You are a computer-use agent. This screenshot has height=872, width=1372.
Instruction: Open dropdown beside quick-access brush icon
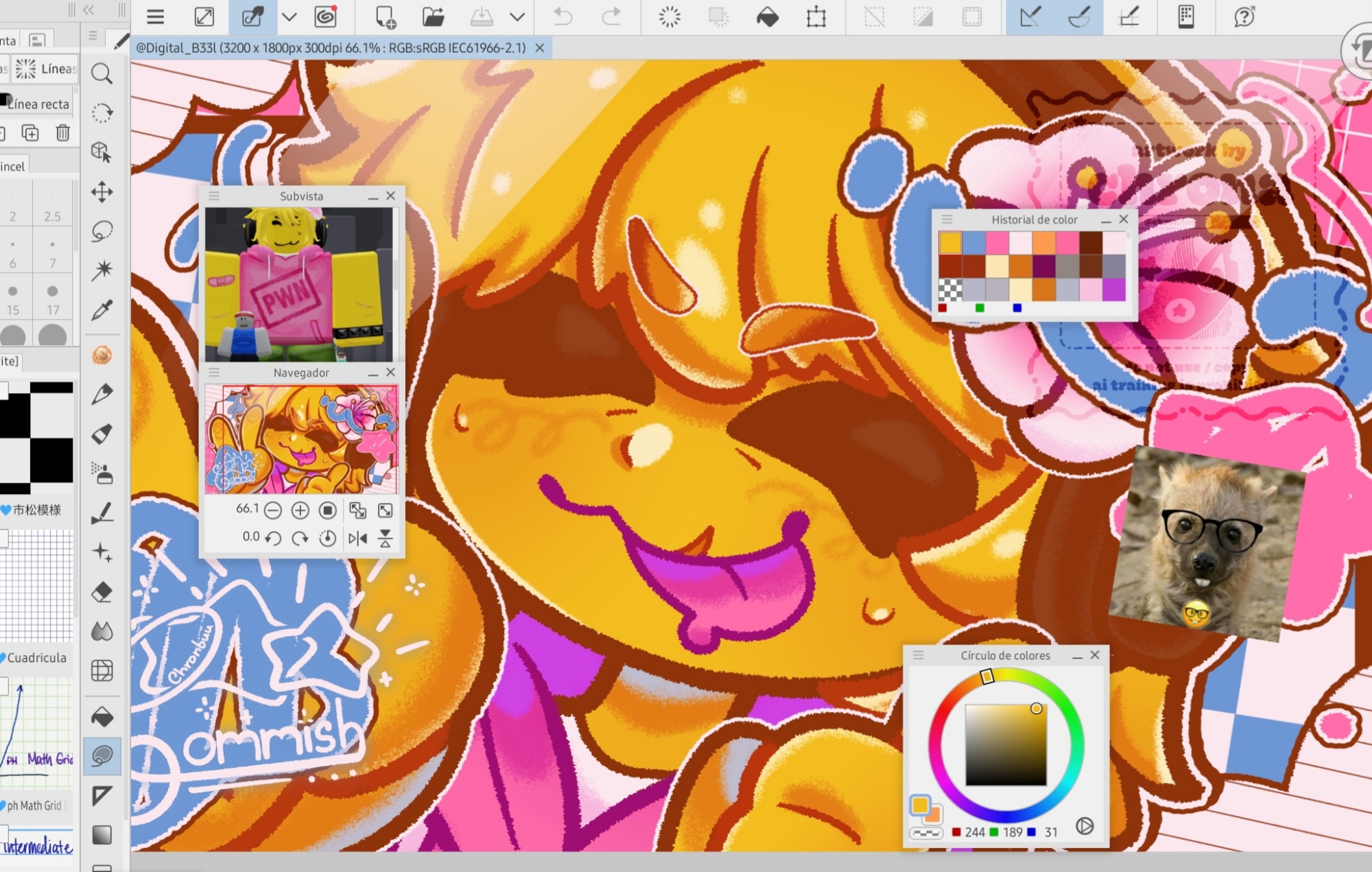[x=289, y=16]
